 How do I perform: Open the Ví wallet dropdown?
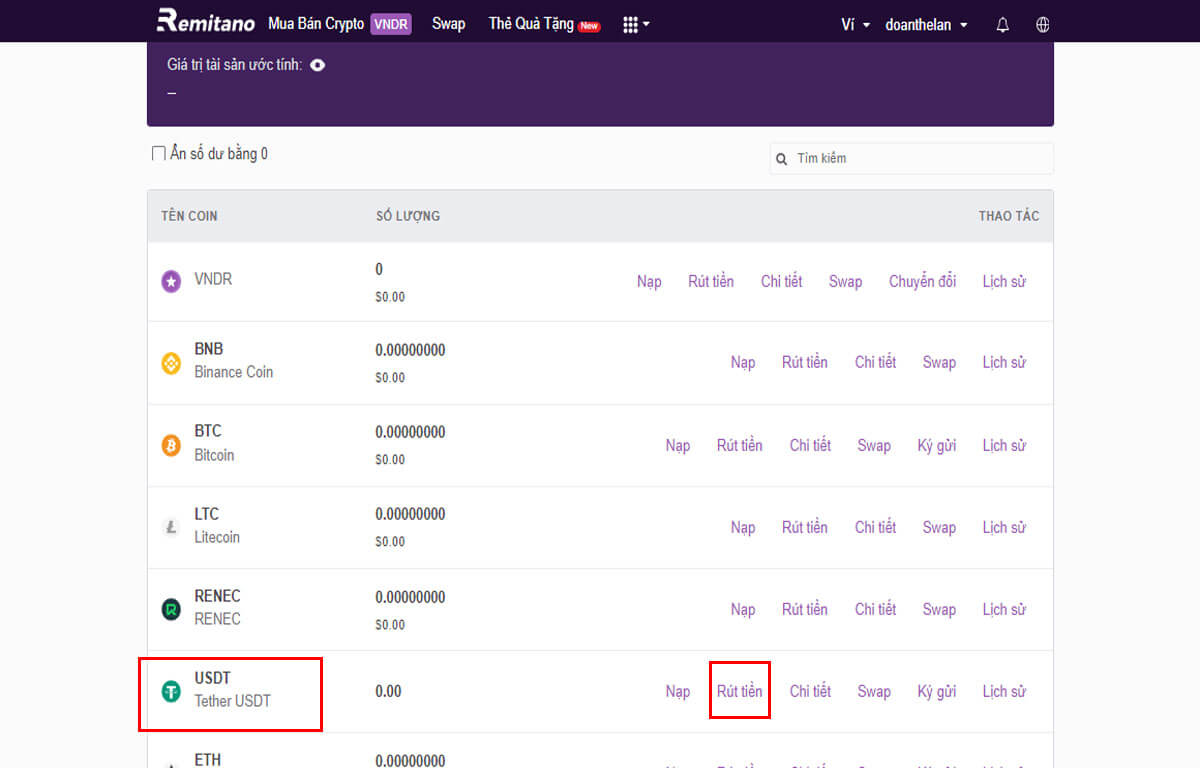pyautogui.click(x=855, y=25)
